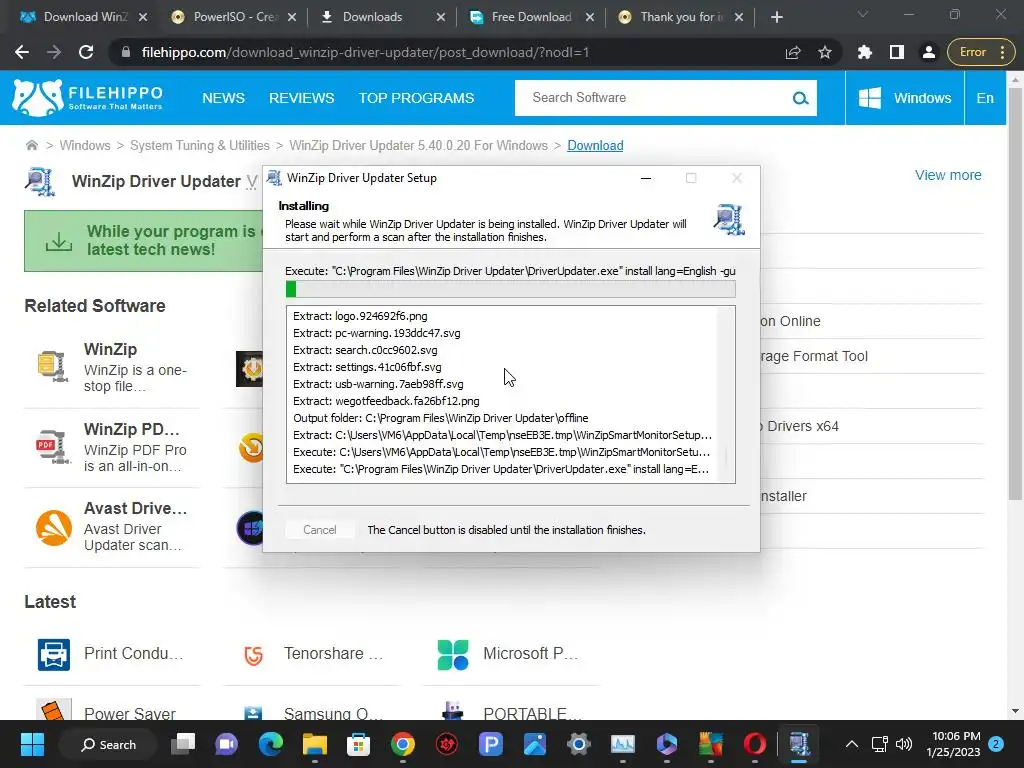The height and width of the screenshot is (768, 1024).
Task: Open the NEWS menu
Action: (223, 98)
